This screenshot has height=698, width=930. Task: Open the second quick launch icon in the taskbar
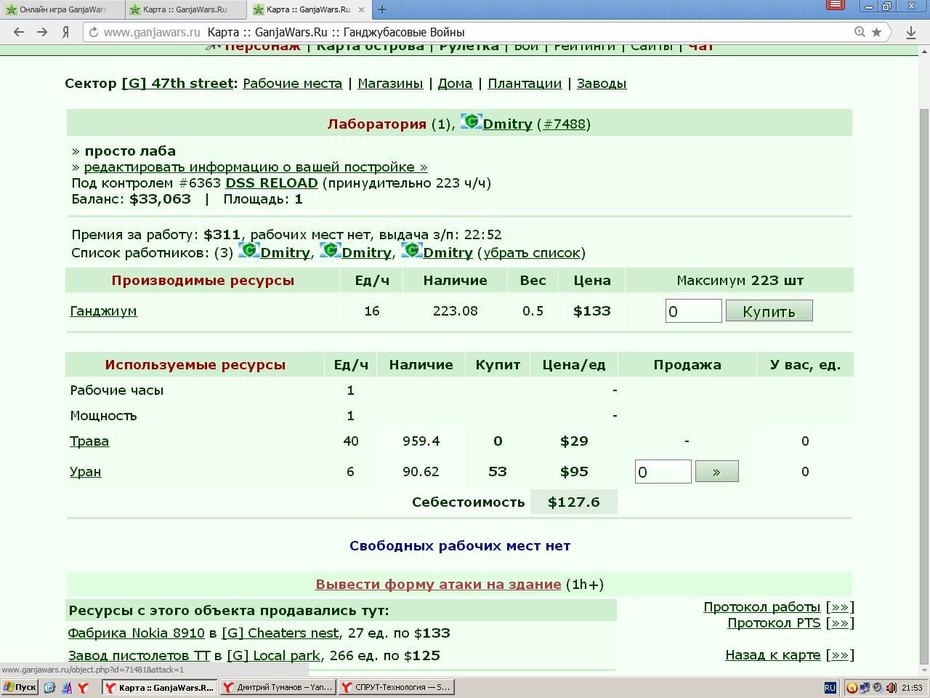[x=67, y=687]
